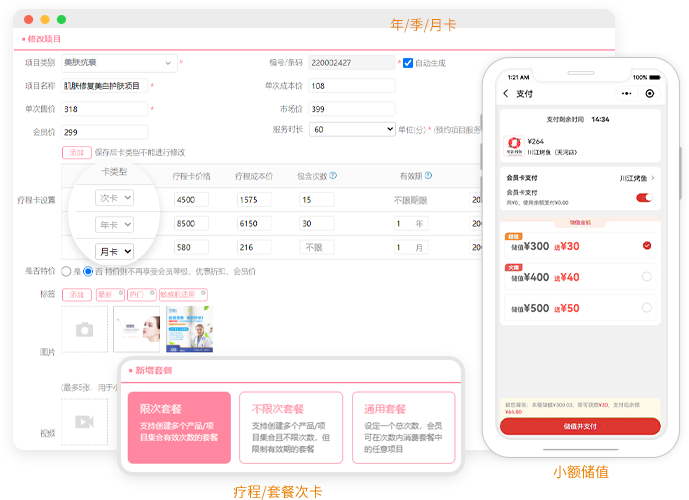Click the 添加 button above card table
689x500 pixels.
[x=75, y=153]
